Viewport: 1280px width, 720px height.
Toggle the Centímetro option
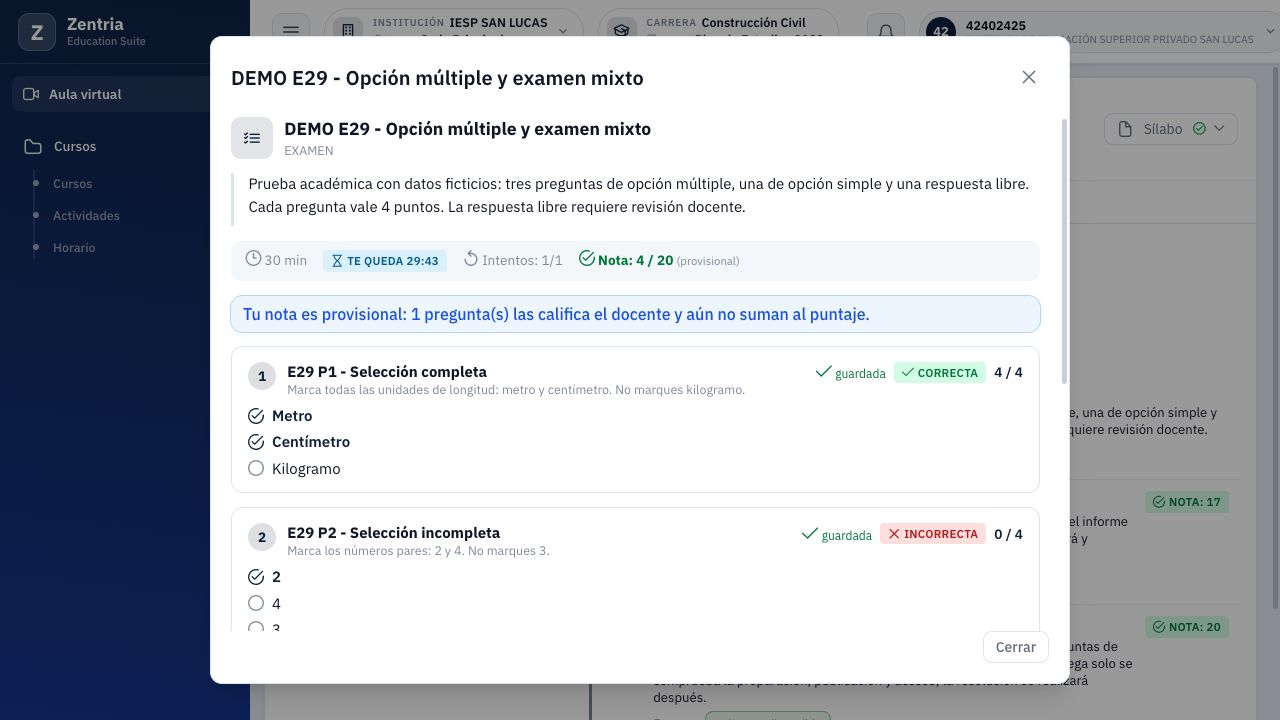(256, 441)
